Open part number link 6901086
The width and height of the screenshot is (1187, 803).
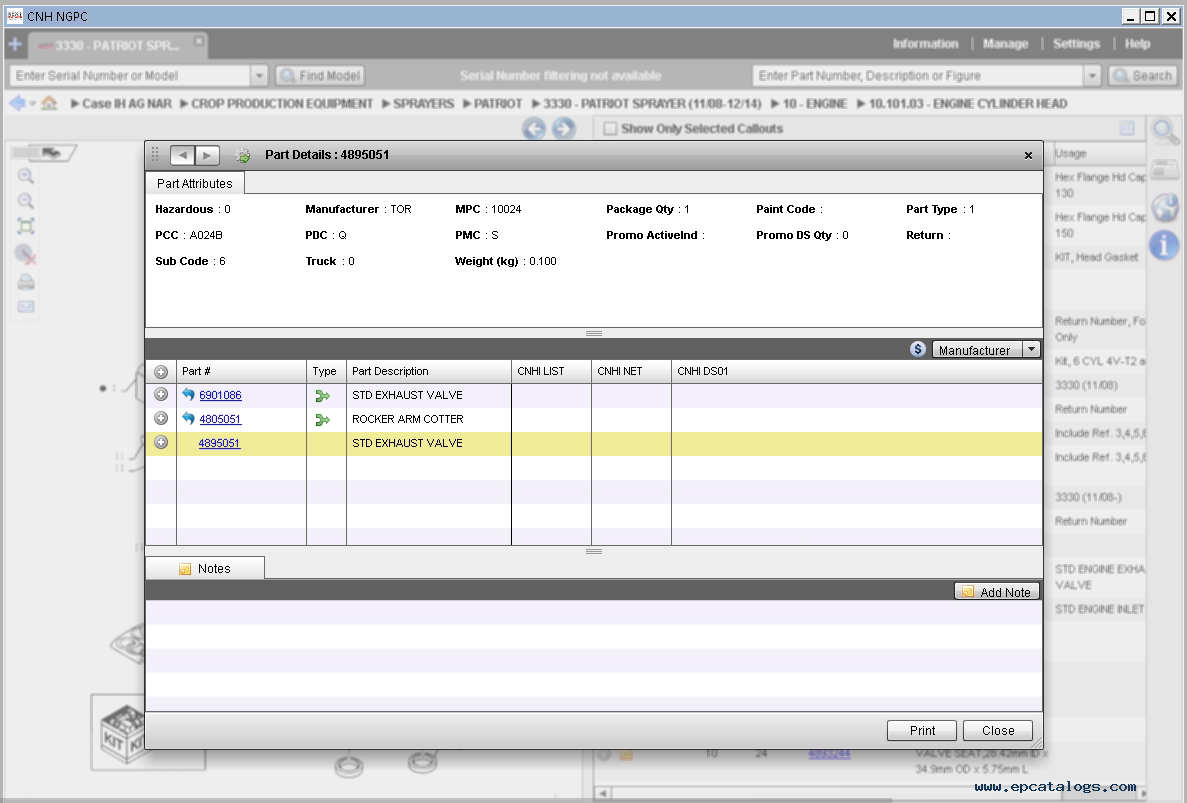click(220, 395)
